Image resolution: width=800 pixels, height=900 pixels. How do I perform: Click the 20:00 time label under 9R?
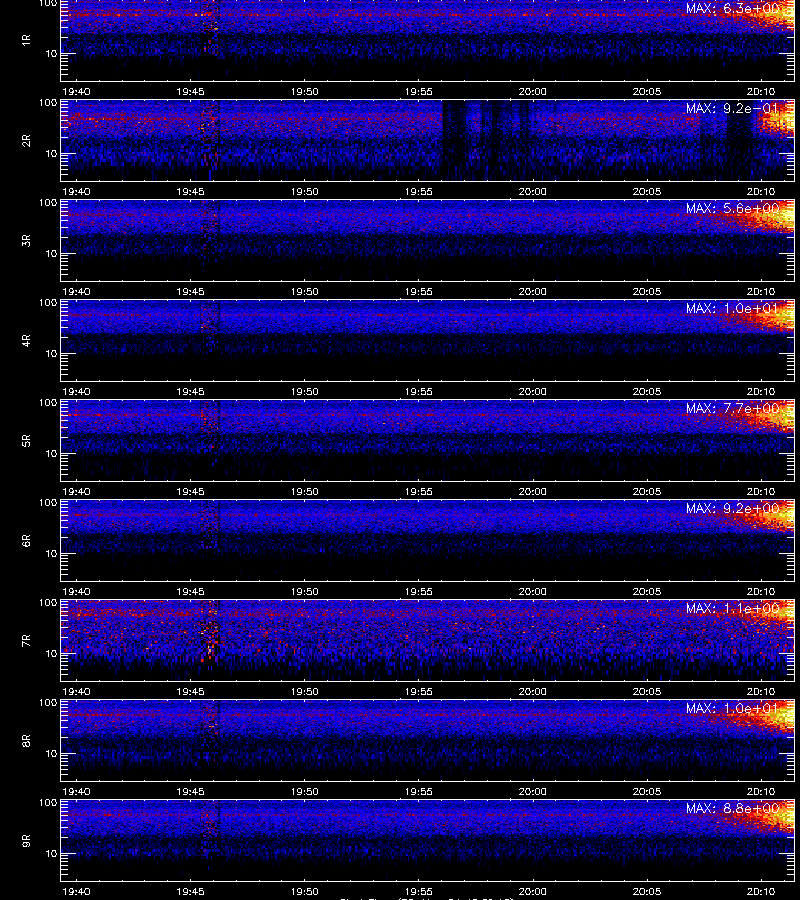click(533, 891)
